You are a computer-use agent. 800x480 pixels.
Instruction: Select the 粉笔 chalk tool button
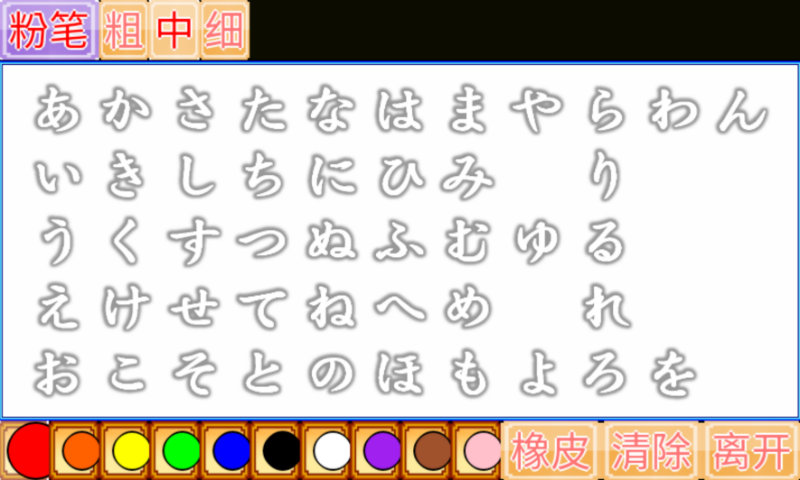(49, 30)
